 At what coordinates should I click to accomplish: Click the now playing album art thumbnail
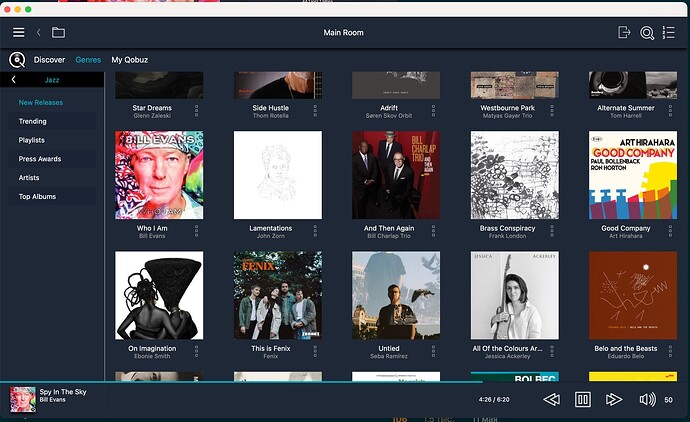coord(23,400)
